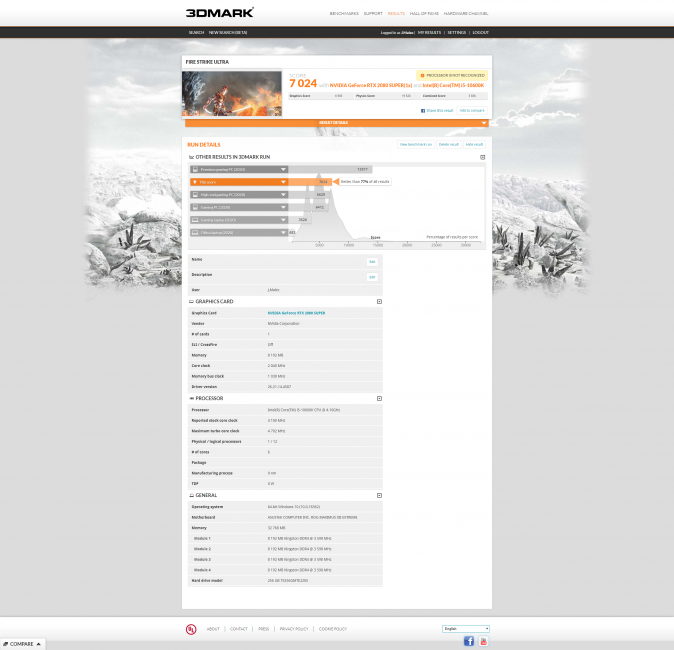Screen dimensions: 674x650
Task: Expand the Compare panel at bottom left
Action: tap(22, 644)
